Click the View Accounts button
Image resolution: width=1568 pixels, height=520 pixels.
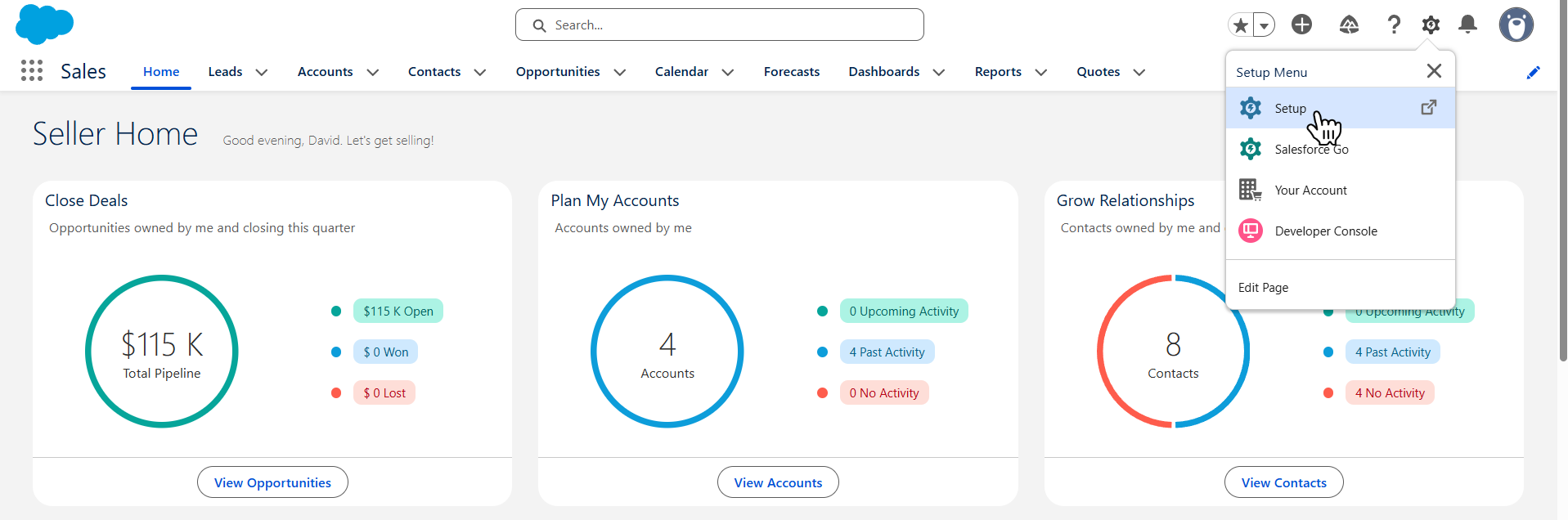click(x=778, y=482)
